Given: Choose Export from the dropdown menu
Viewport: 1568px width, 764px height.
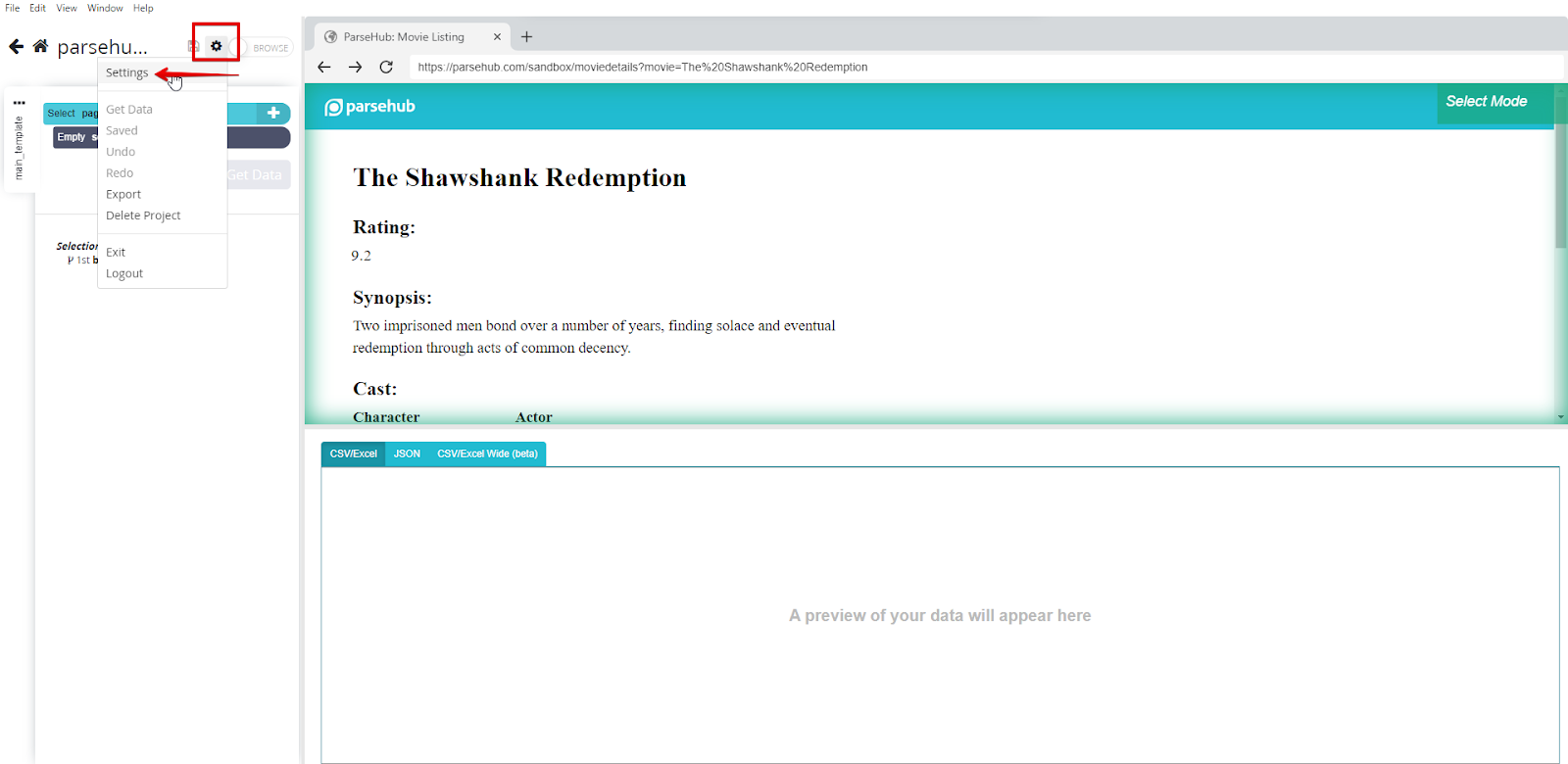Looking at the screenshot, I should (123, 194).
